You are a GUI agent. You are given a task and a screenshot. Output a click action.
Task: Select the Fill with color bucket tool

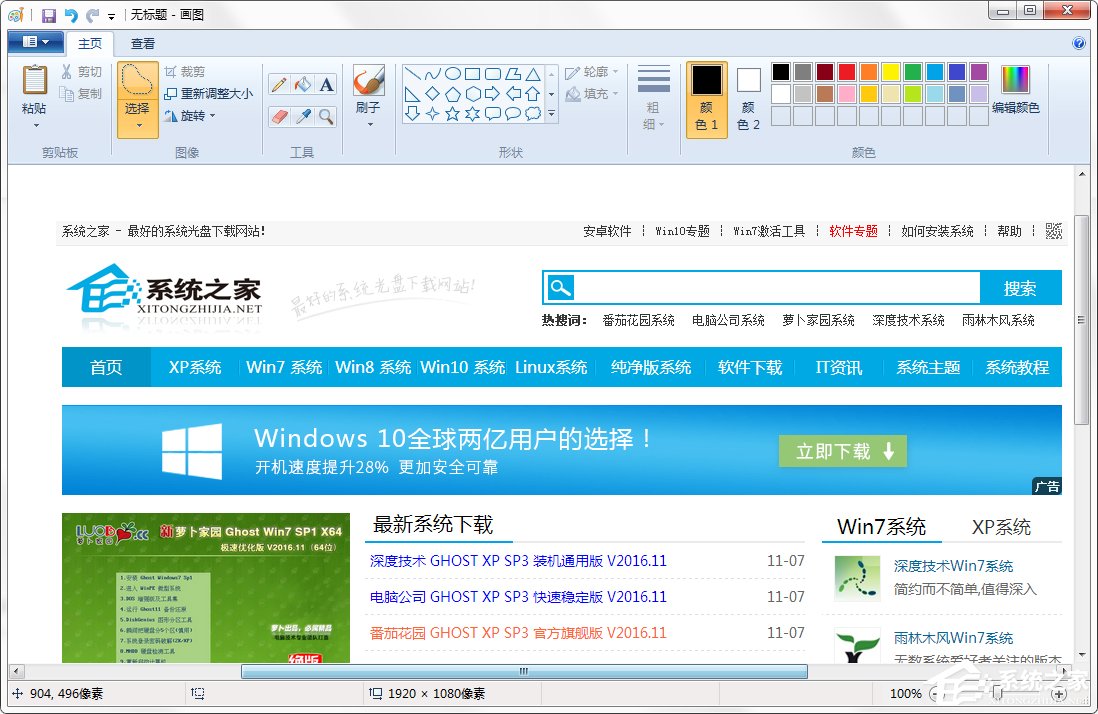(x=303, y=84)
